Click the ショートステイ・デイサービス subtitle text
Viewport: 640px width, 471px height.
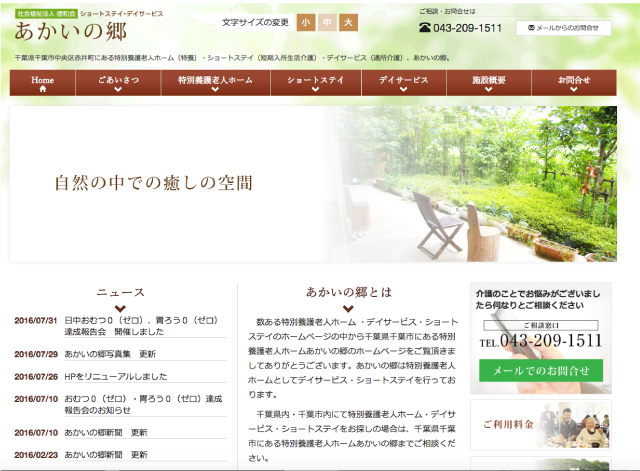click(122, 13)
